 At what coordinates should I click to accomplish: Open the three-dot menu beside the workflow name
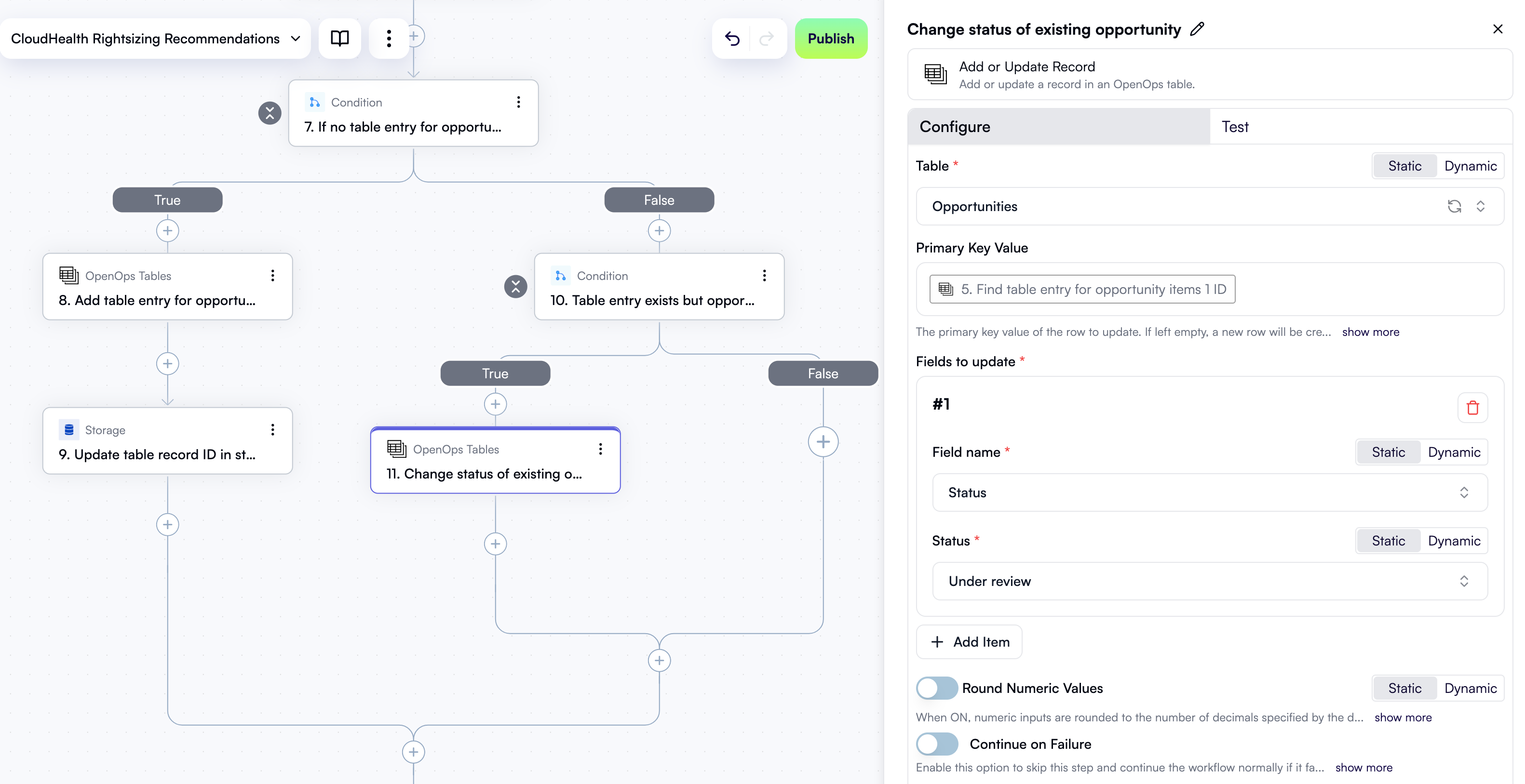click(388, 38)
